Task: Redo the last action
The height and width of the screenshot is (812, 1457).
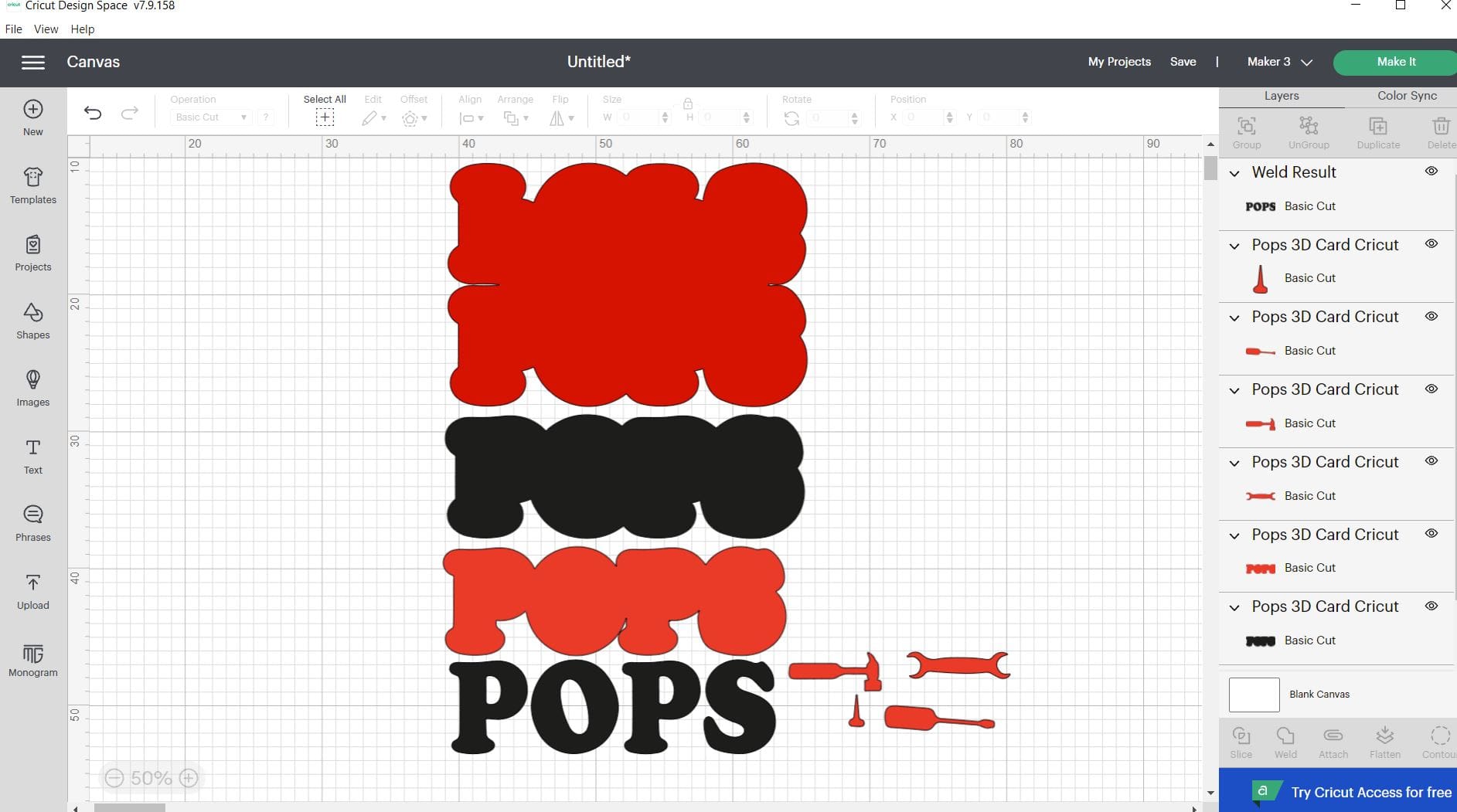Action: coord(130,114)
